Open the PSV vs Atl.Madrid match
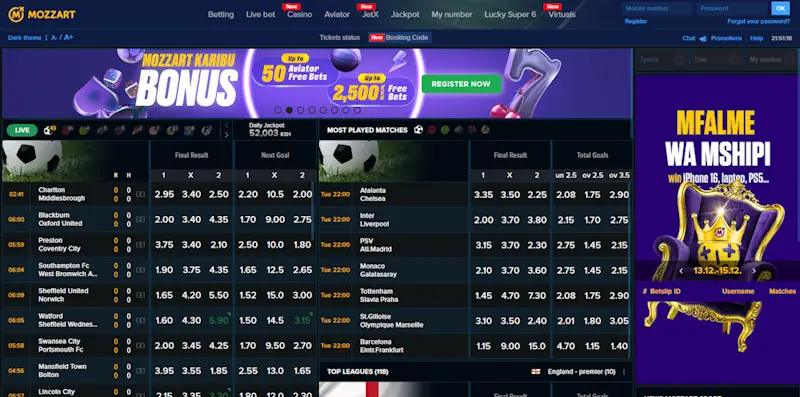 pyautogui.click(x=376, y=245)
